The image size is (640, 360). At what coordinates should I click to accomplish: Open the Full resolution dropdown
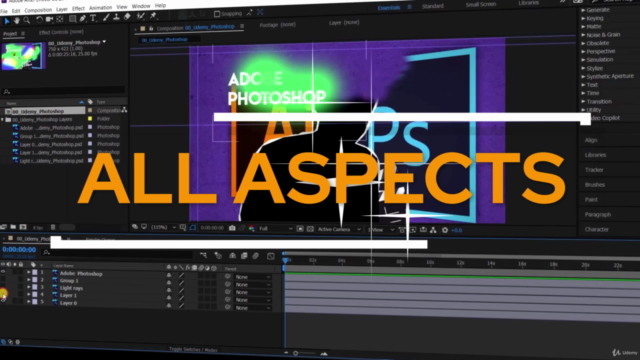276,229
